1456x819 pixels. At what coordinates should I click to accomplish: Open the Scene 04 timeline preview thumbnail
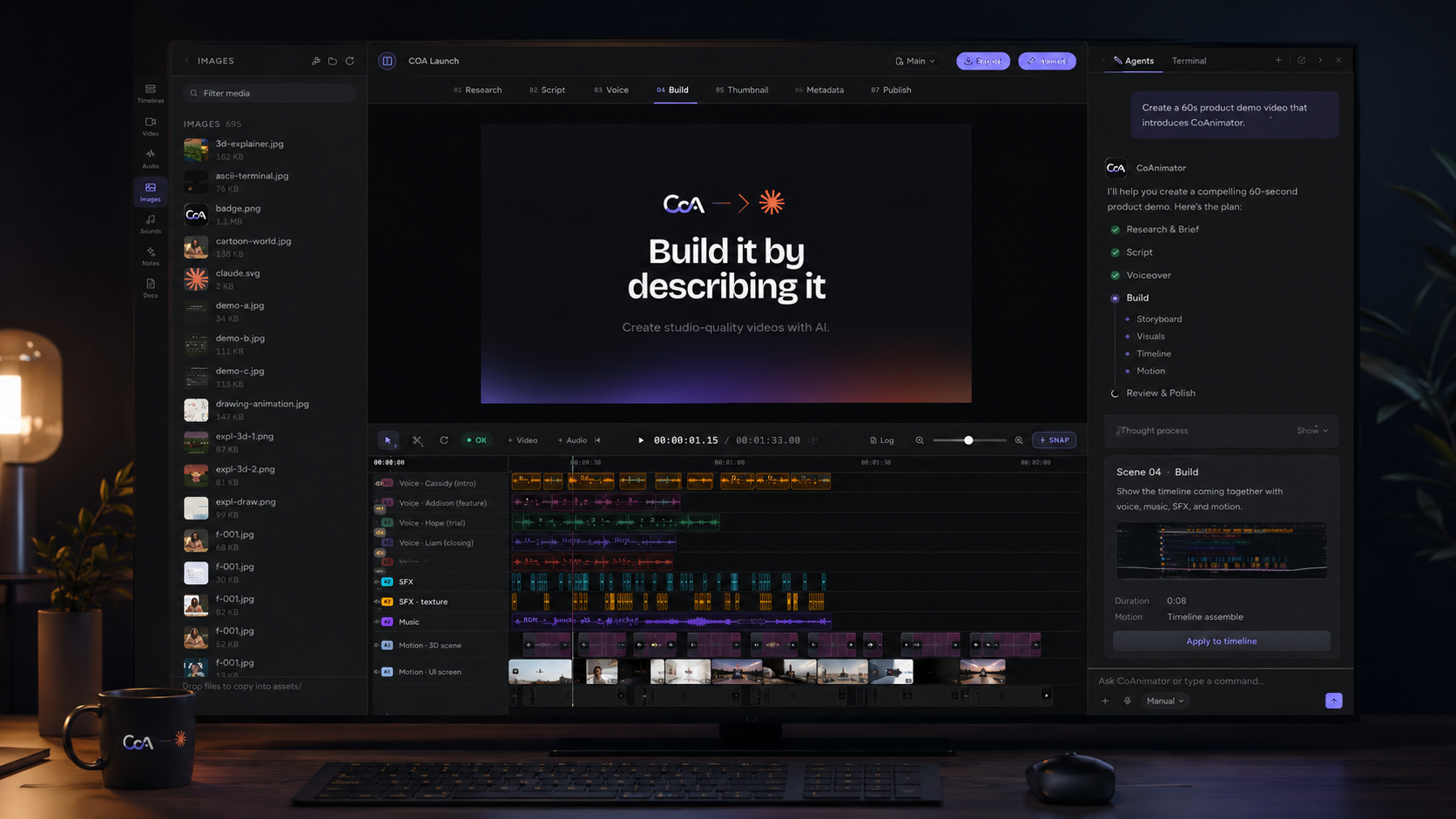coord(1221,550)
